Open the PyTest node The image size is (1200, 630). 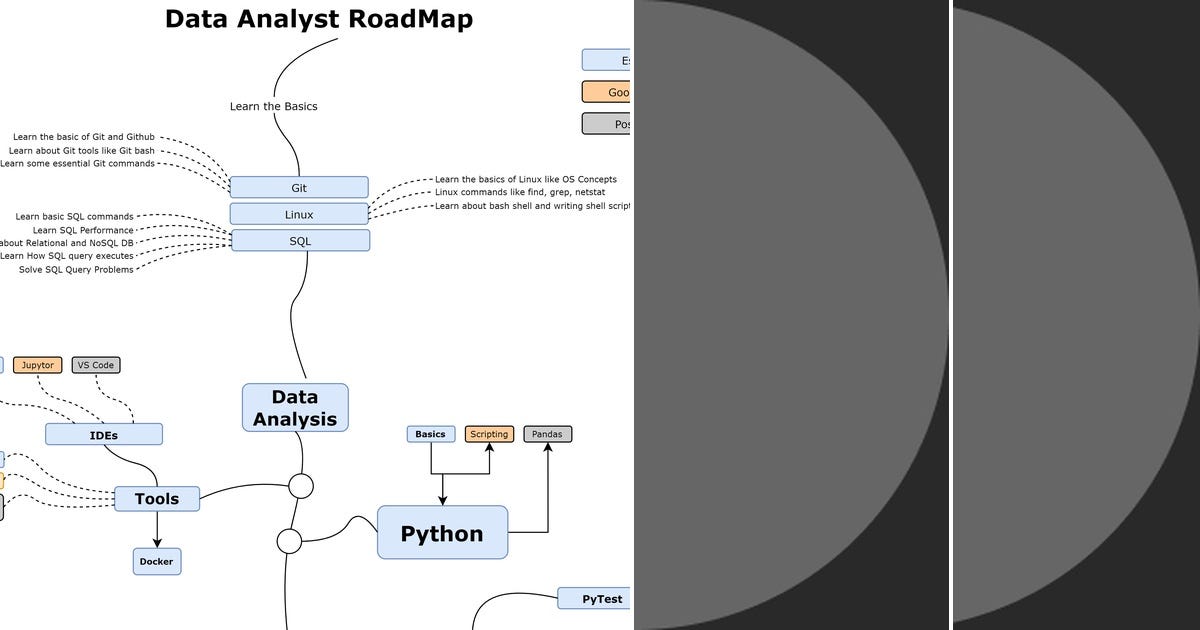pyautogui.click(x=599, y=598)
